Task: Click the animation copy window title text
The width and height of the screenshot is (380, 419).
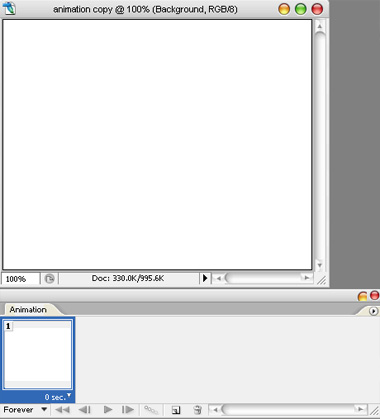Action: [145, 9]
